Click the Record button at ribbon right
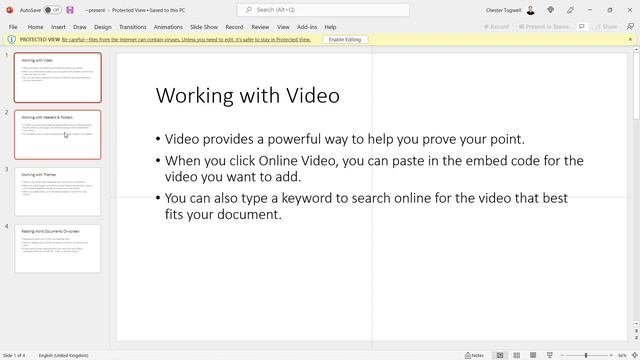 point(496,27)
